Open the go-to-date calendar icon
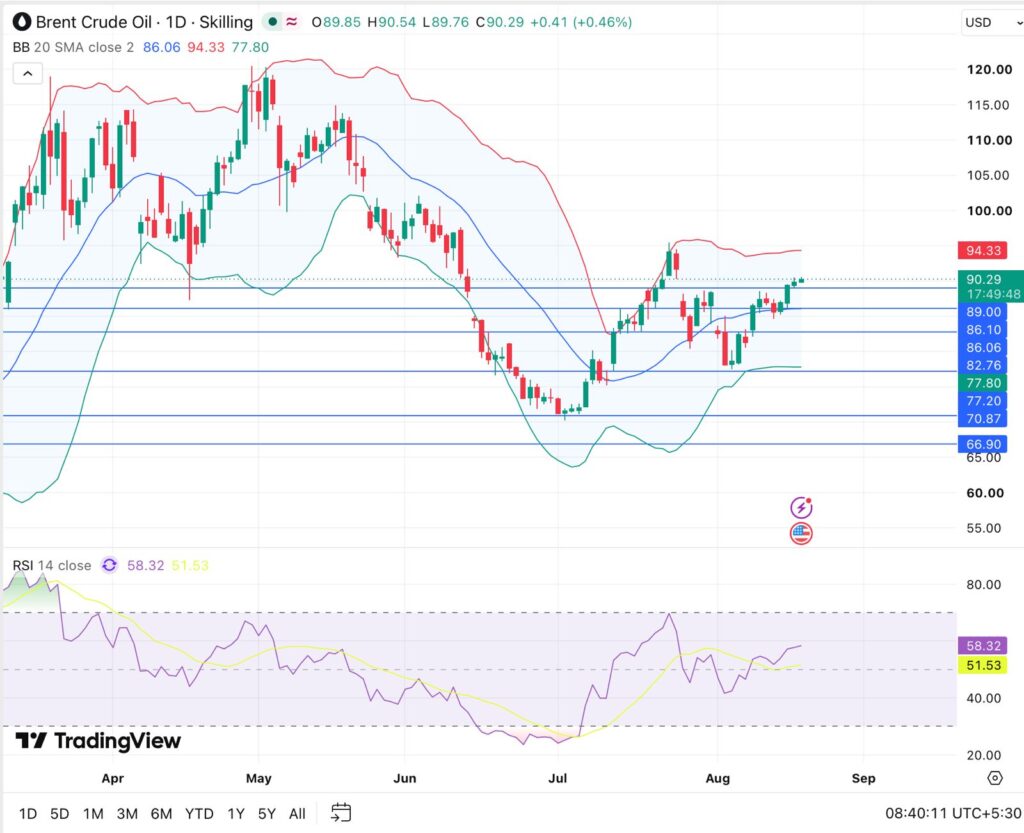Viewport: 1024px width, 833px height. coord(341,813)
